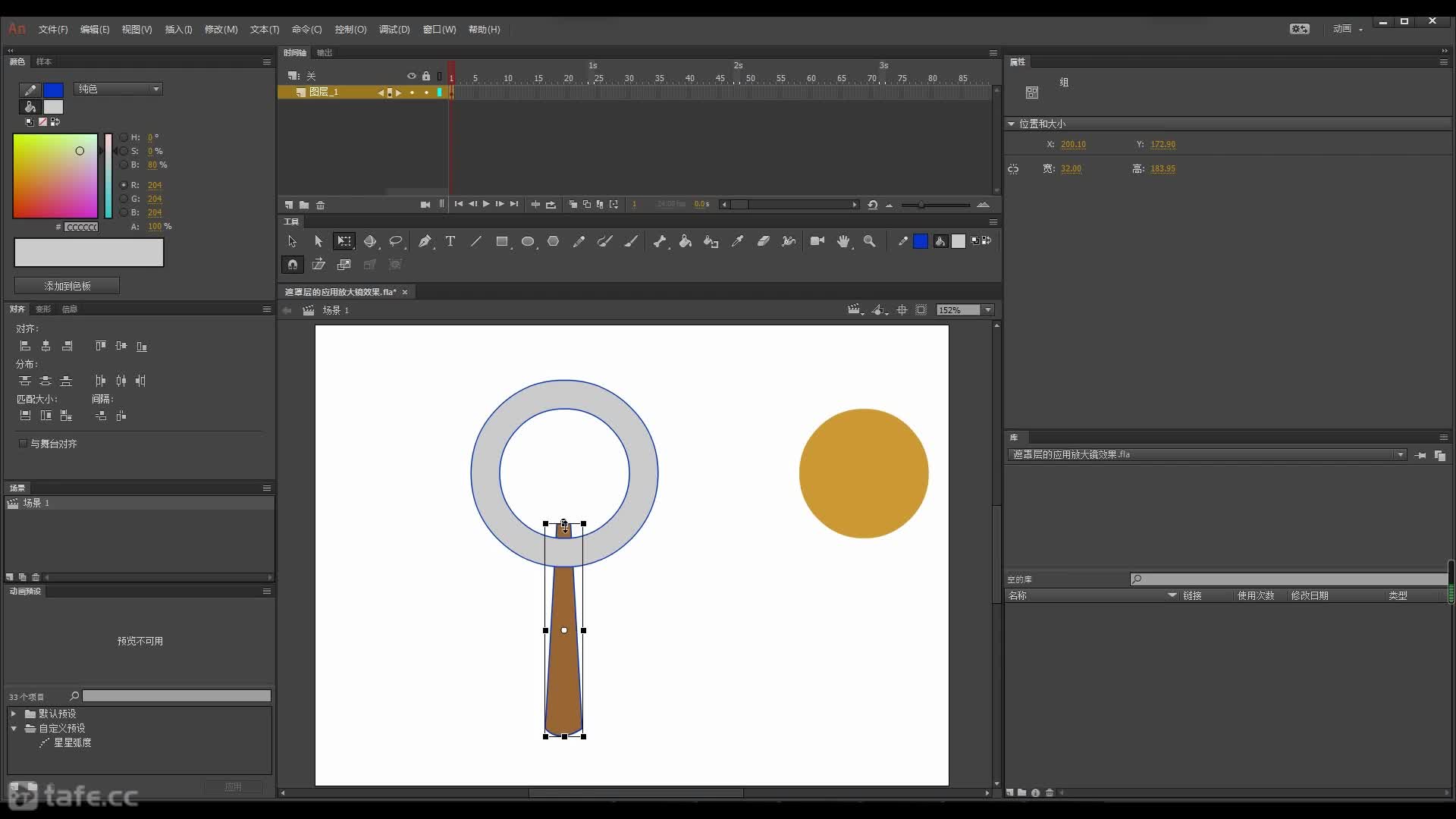Open the 动画 workspace dropdown
The image size is (1456, 819).
[x=1348, y=29]
